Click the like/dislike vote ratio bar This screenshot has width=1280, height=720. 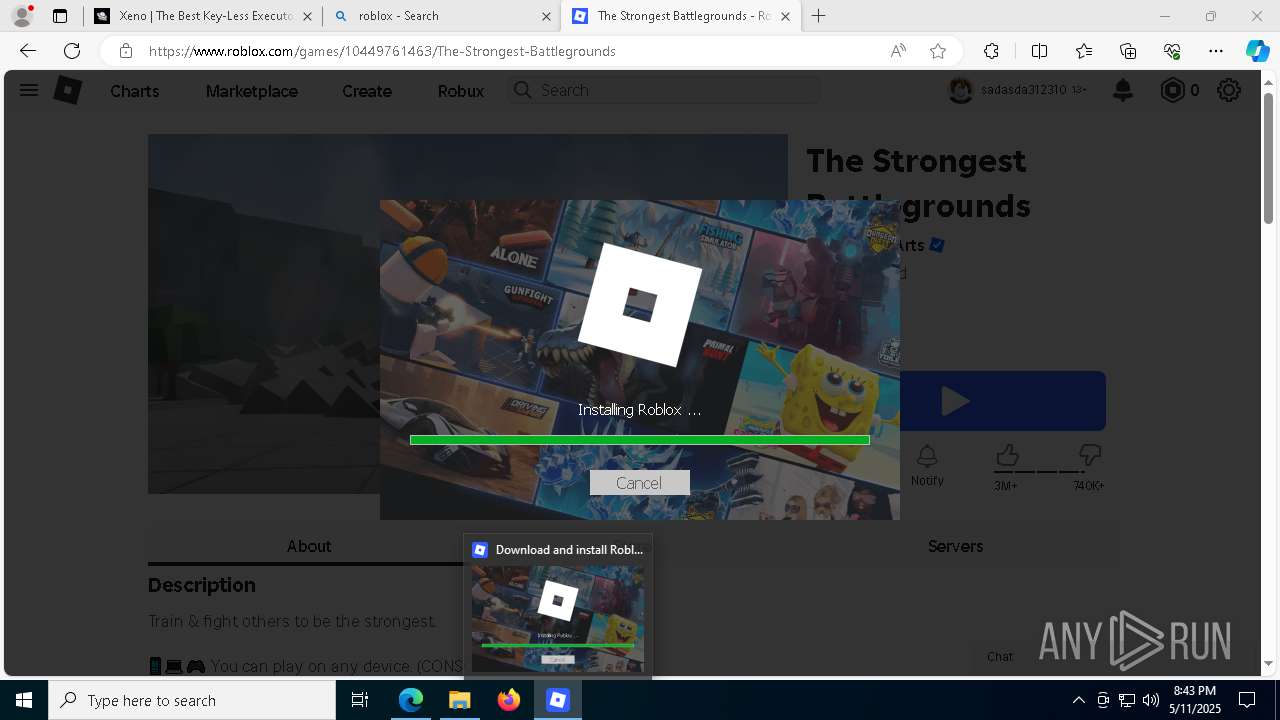pyautogui.click(x=1049, y=472)
